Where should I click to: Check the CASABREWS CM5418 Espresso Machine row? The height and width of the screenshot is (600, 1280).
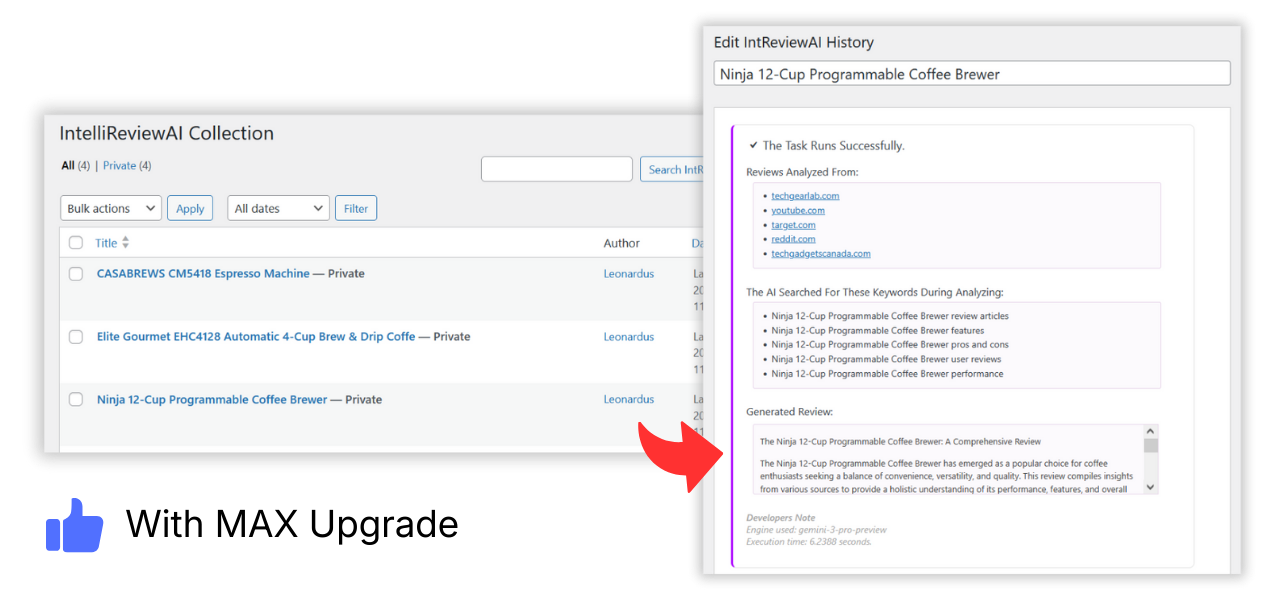tap(76, 274)
